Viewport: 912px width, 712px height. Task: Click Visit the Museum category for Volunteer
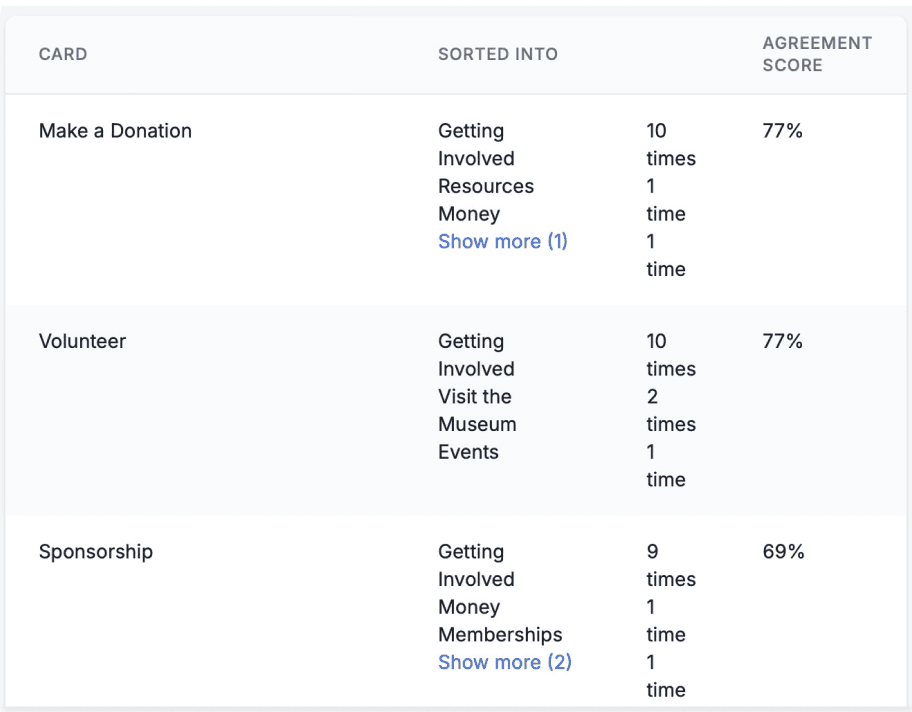[477, 410]
